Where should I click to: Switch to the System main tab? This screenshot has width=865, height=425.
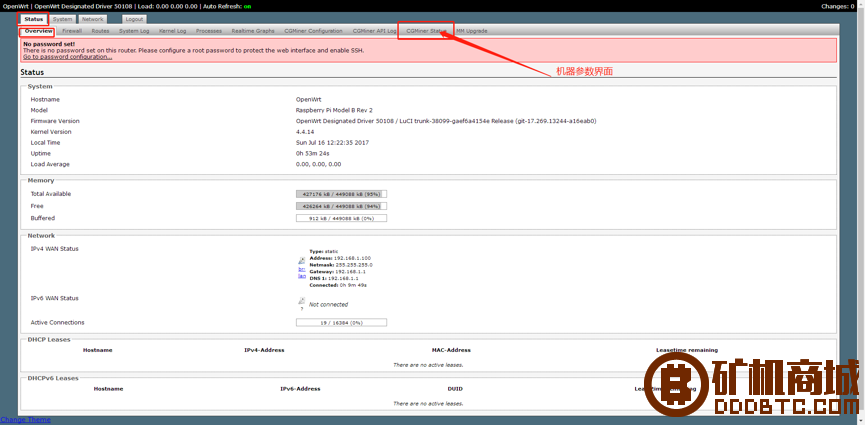[x=62, y=19]
